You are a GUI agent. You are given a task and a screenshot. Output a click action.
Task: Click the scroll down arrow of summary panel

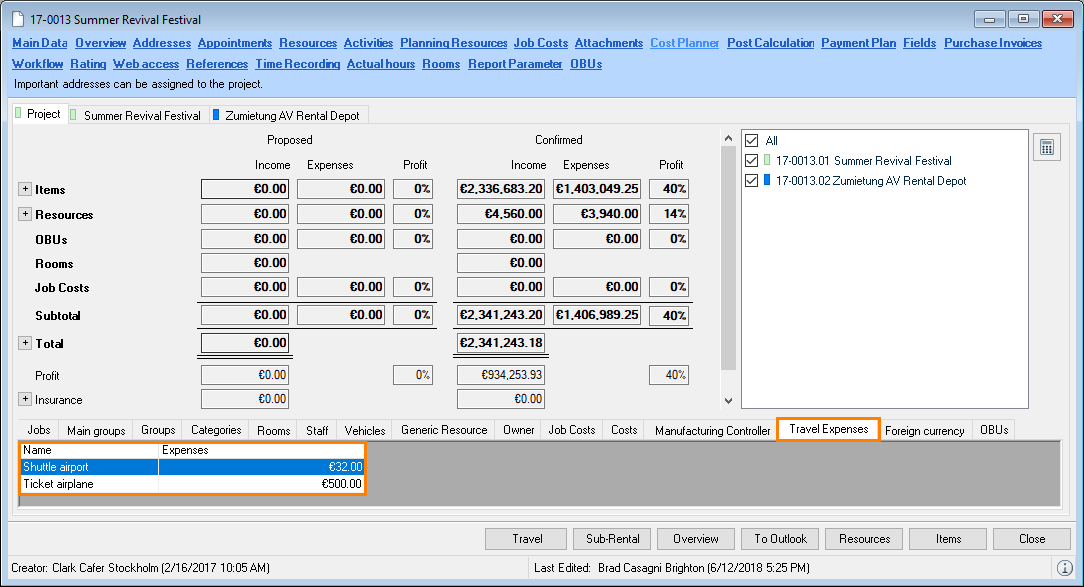point(728,400)
